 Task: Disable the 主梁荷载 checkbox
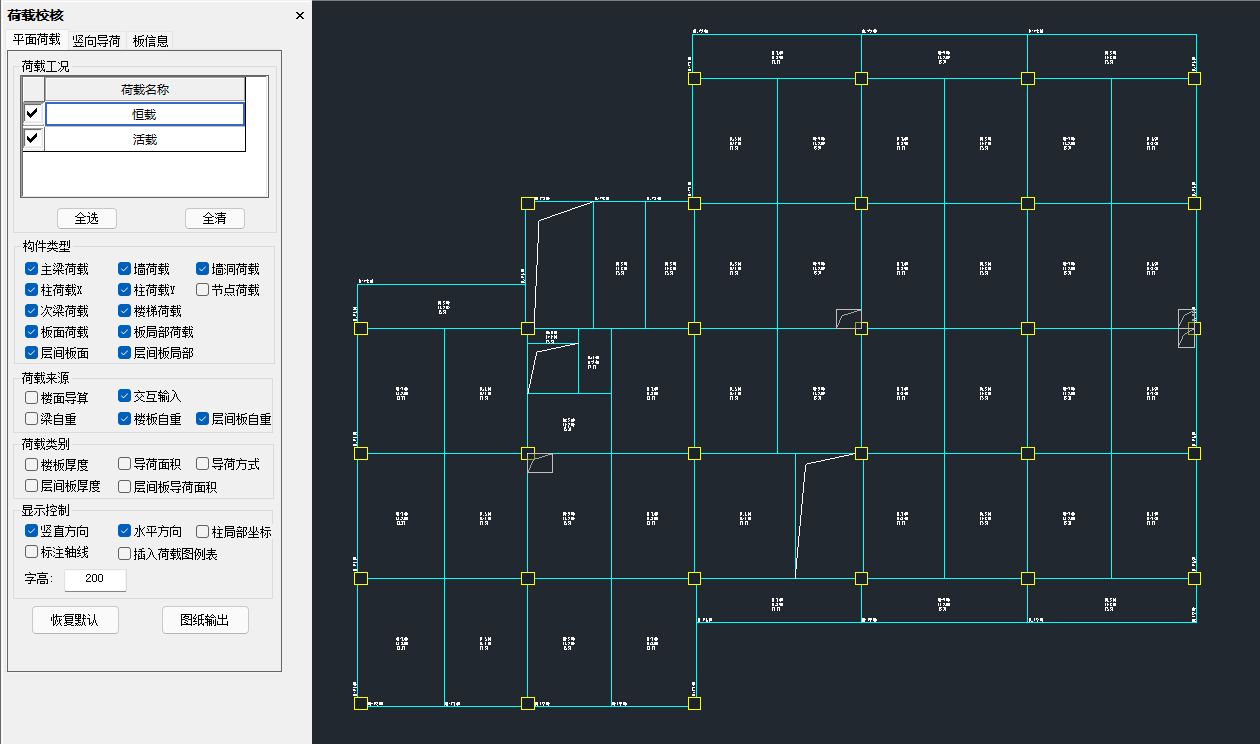32,269
